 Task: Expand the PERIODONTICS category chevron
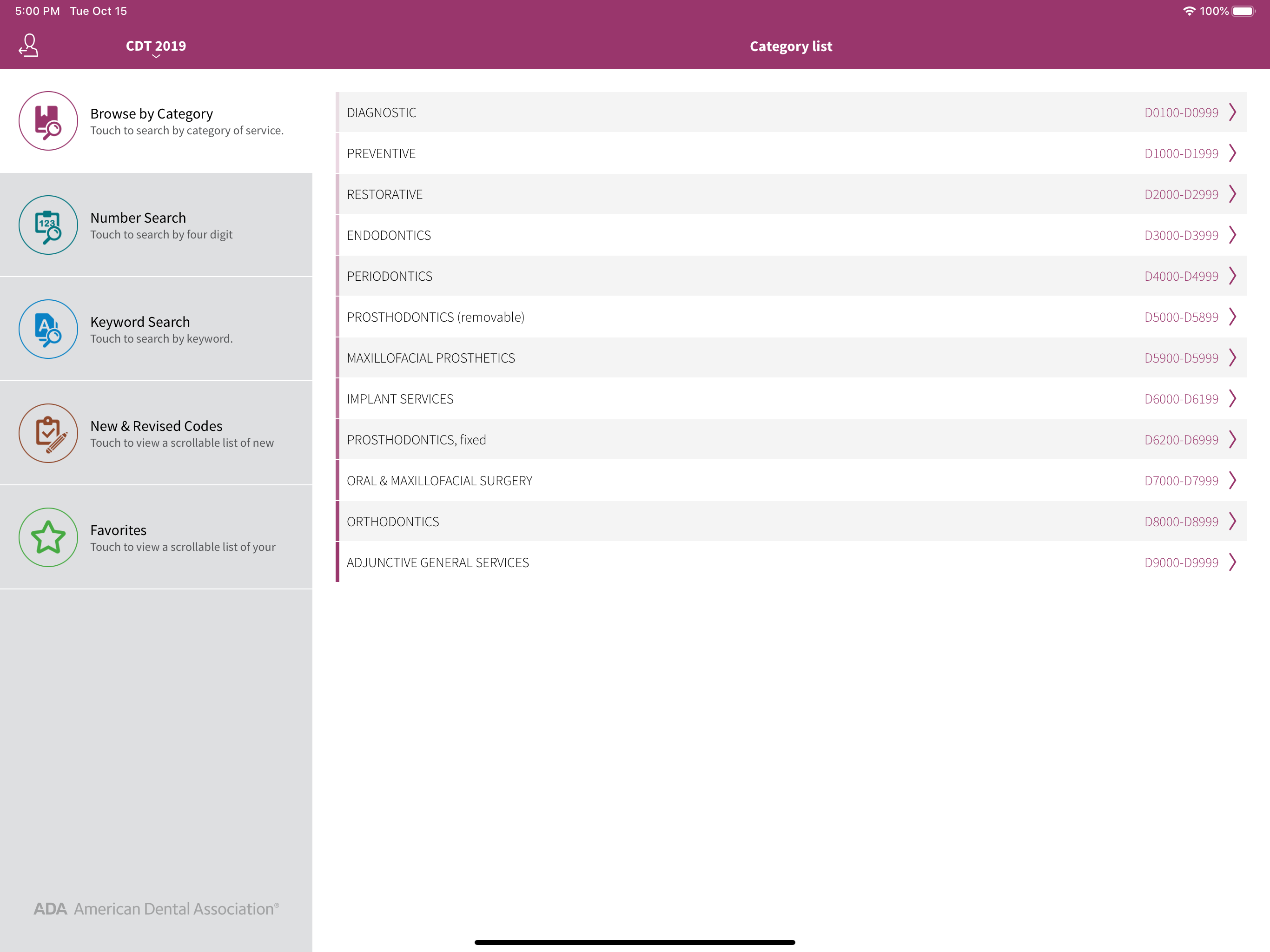[1233, 276]
